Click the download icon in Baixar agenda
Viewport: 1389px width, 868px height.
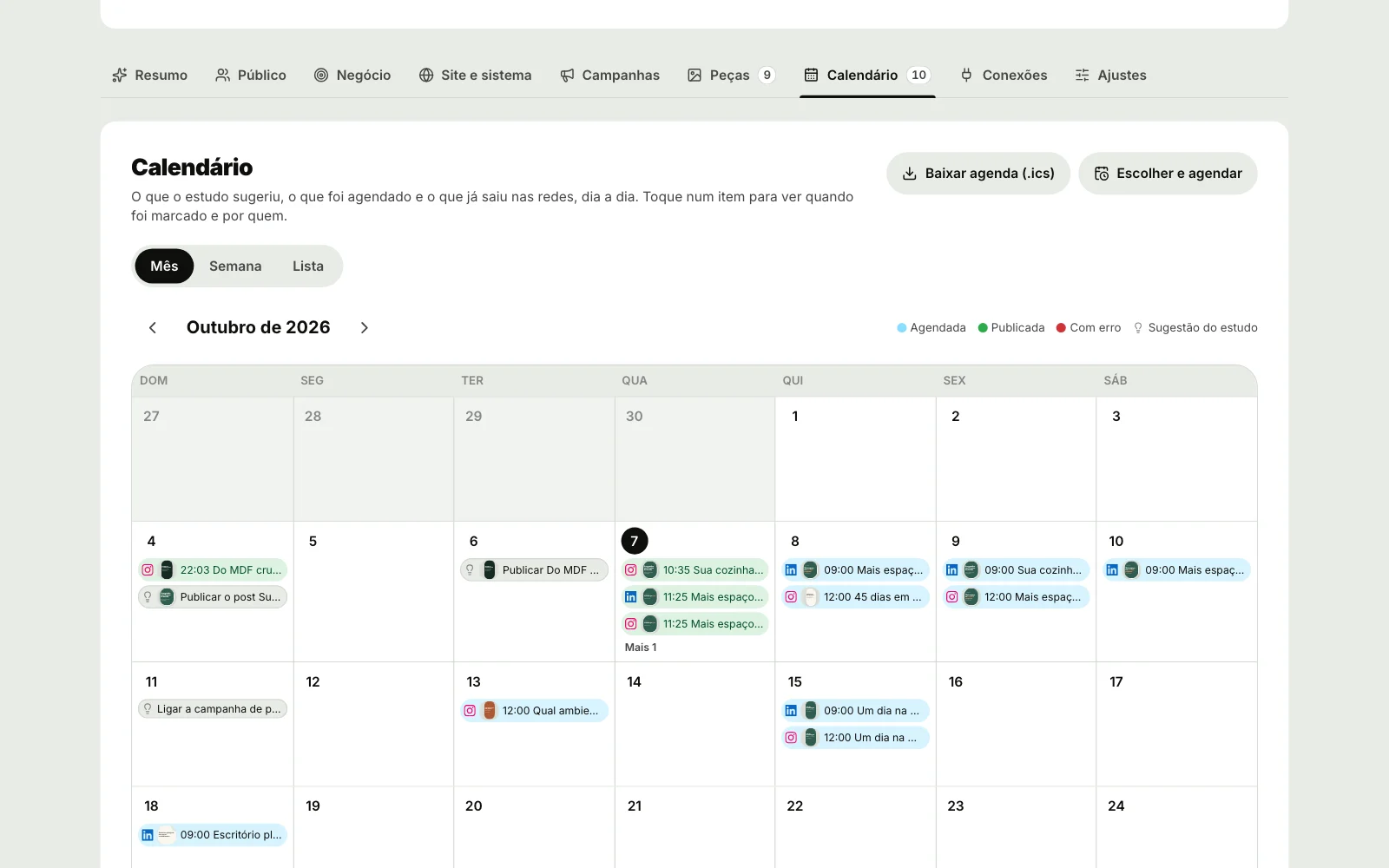(910, 174)
